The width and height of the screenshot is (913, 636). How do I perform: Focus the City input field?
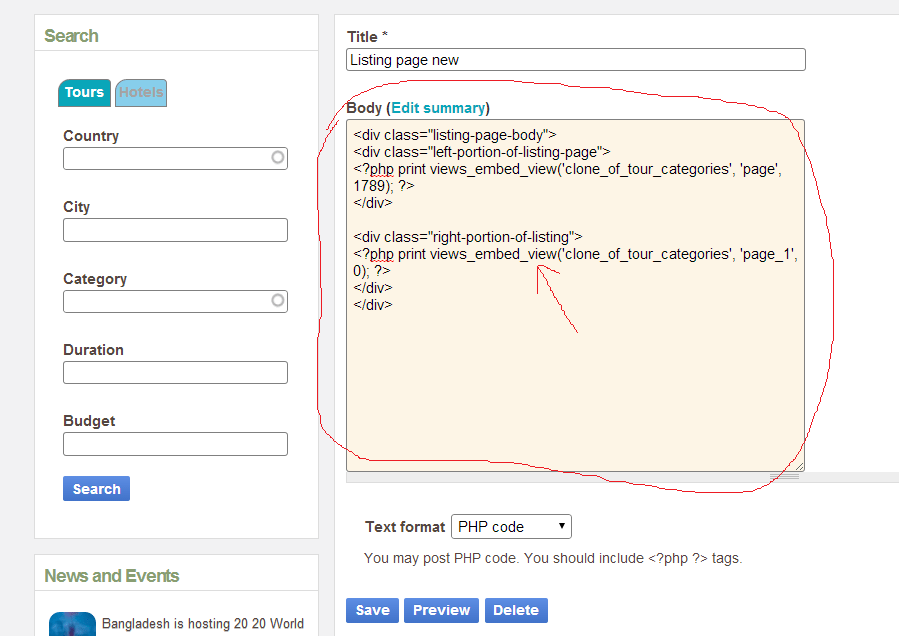pyautogui.click(x=175, y=230)
